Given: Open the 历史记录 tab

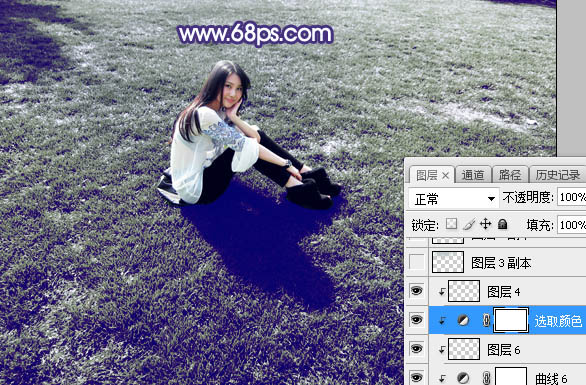Looking at the screenshot, I should point(558,175).
